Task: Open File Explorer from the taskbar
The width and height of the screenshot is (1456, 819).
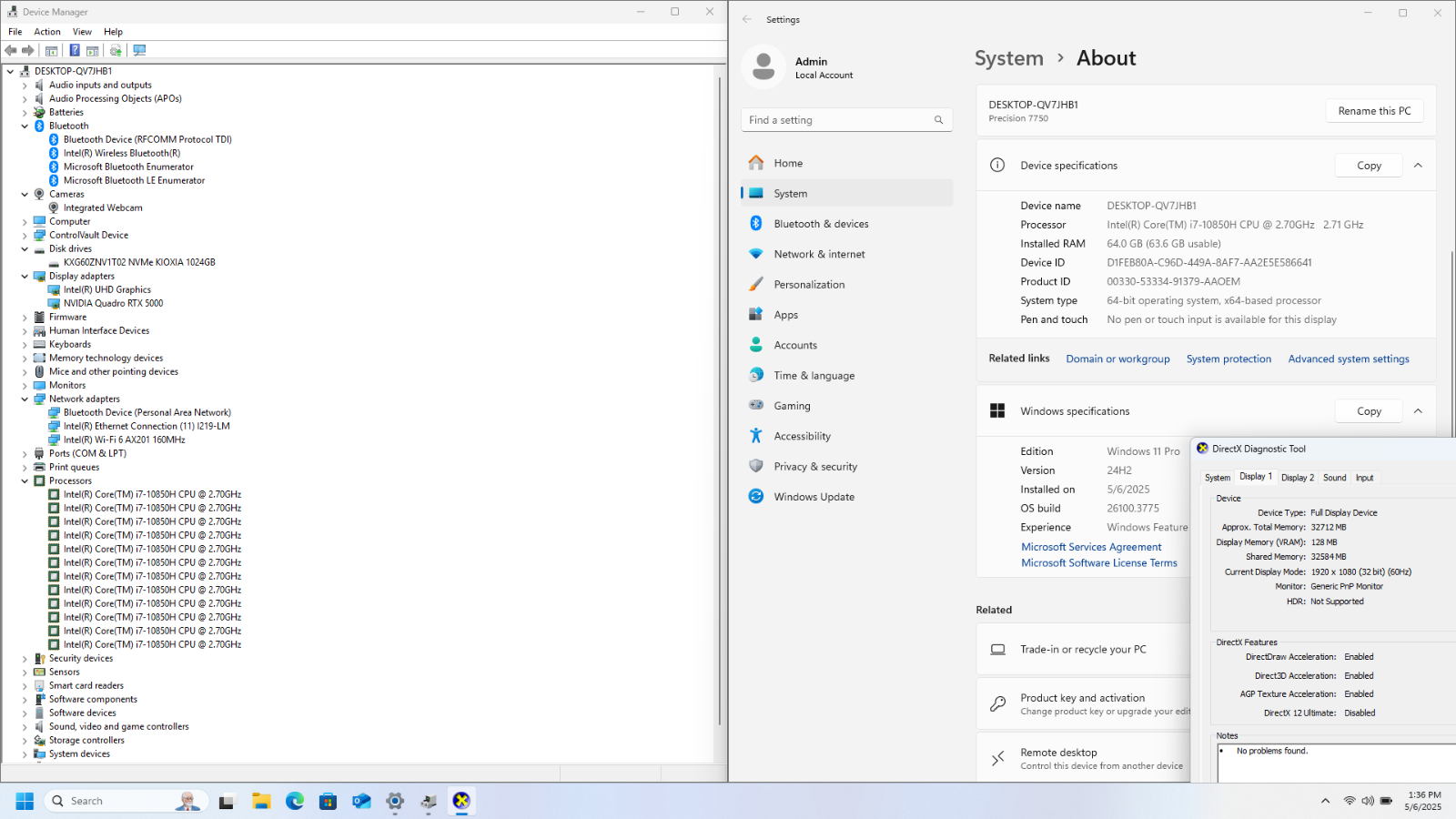Action: point(261,801)
